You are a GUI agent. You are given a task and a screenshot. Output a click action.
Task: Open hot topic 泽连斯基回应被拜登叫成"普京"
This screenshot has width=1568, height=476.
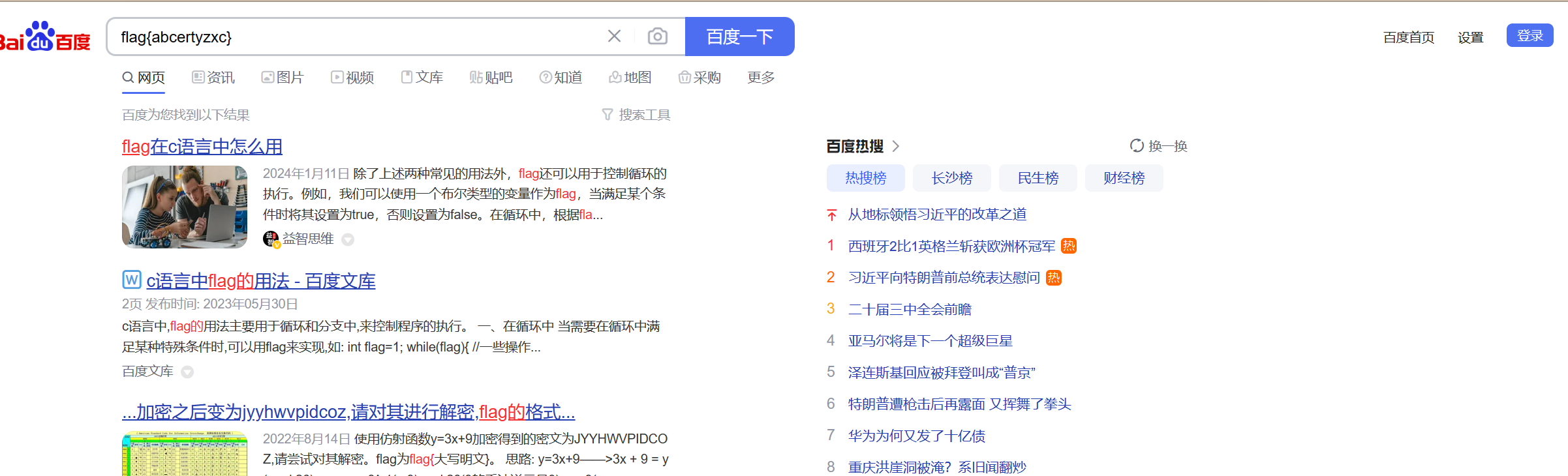coord(942,373)
